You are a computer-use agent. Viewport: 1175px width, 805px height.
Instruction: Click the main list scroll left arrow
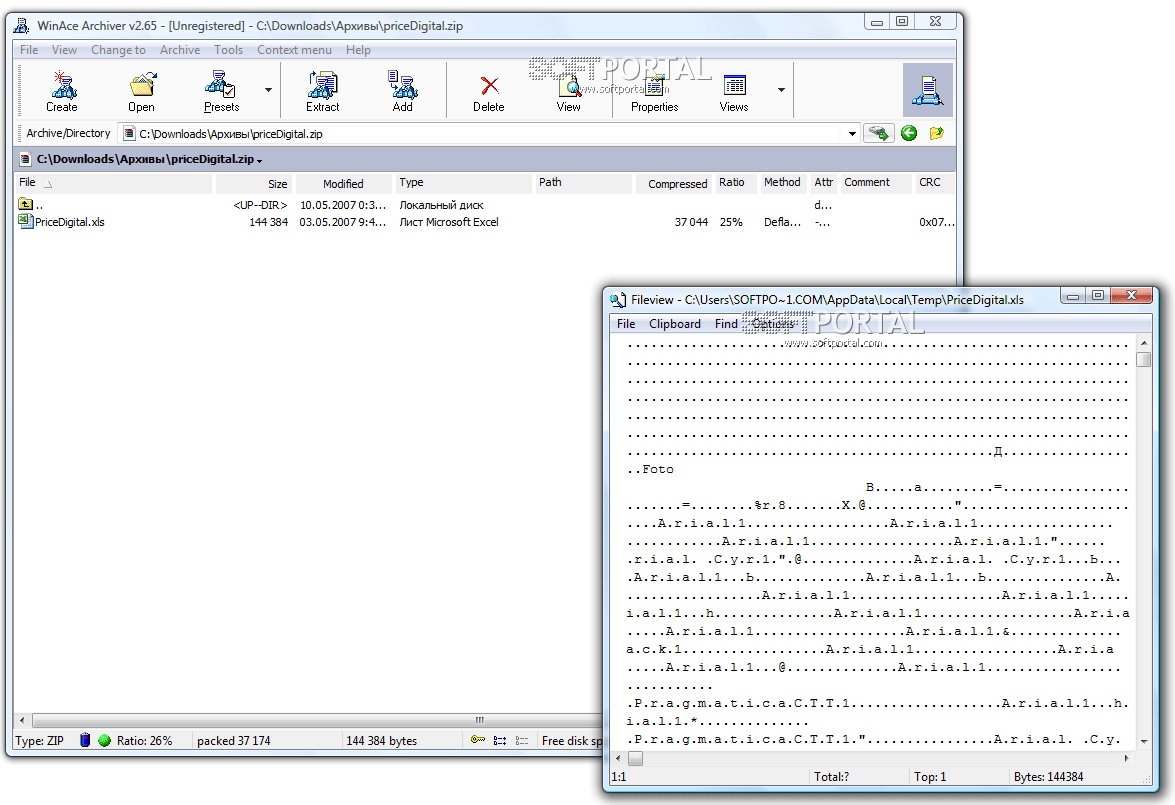(x=22, y=720)
